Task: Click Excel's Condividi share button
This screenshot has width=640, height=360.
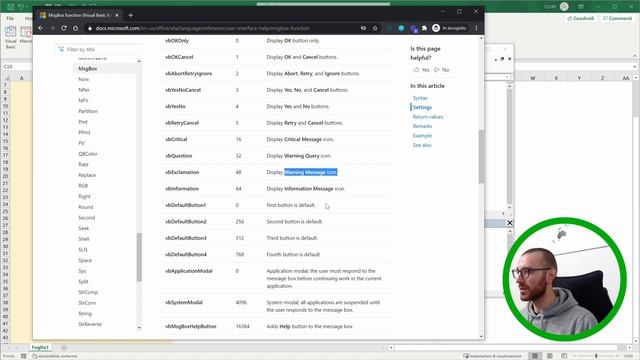Action: pyautogui.click(x=580, y=18)
